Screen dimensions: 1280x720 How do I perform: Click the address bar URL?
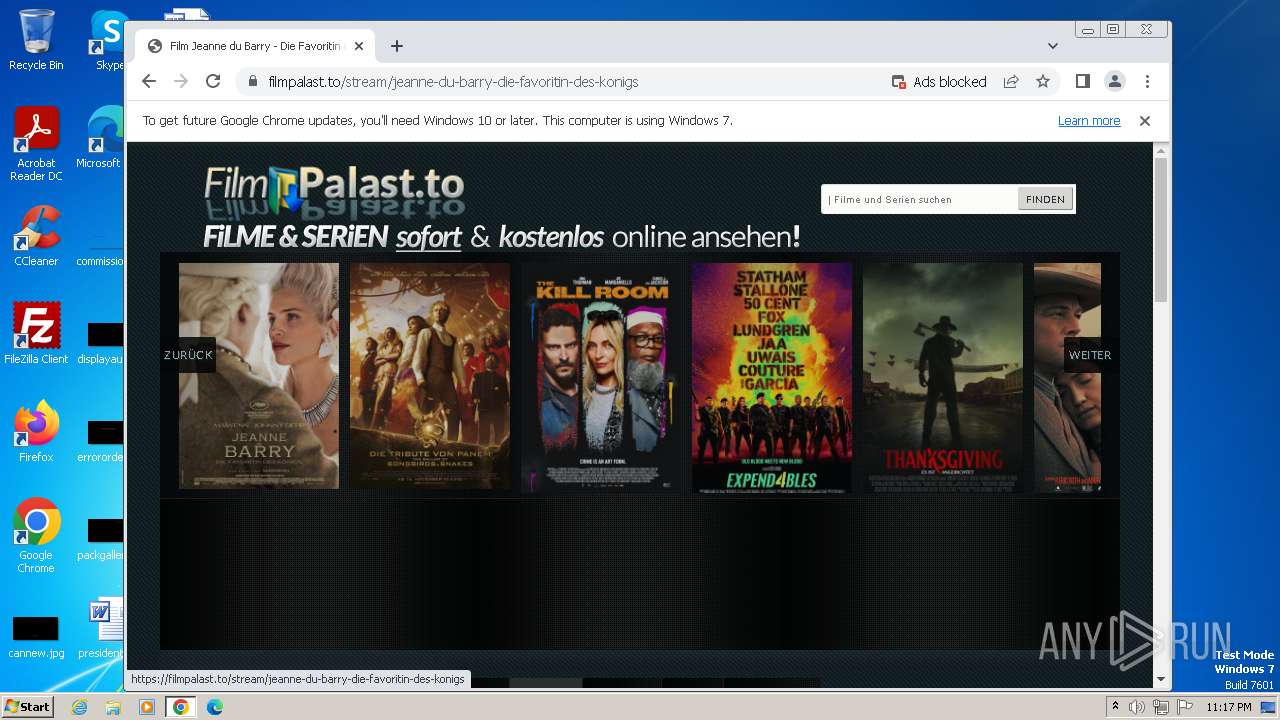pyautogui.click(x=453, y=82)
